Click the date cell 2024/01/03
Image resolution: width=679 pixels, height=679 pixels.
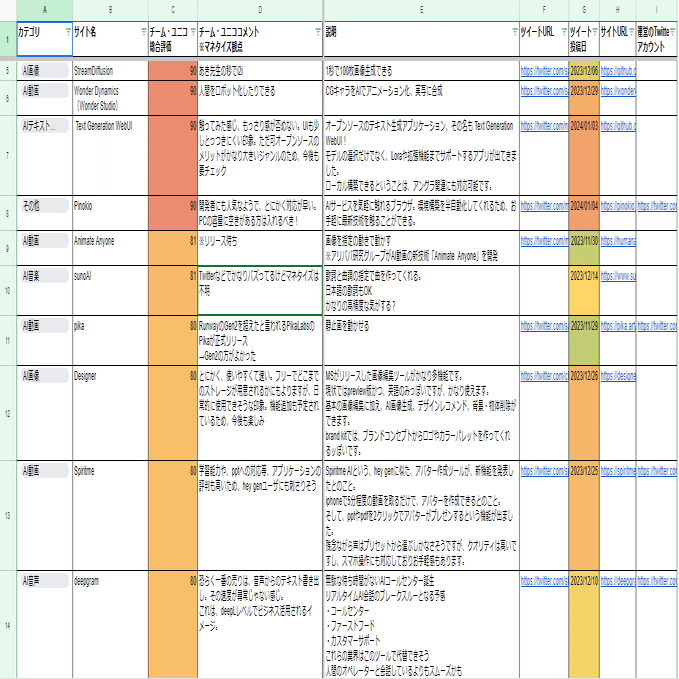point(584,155)
